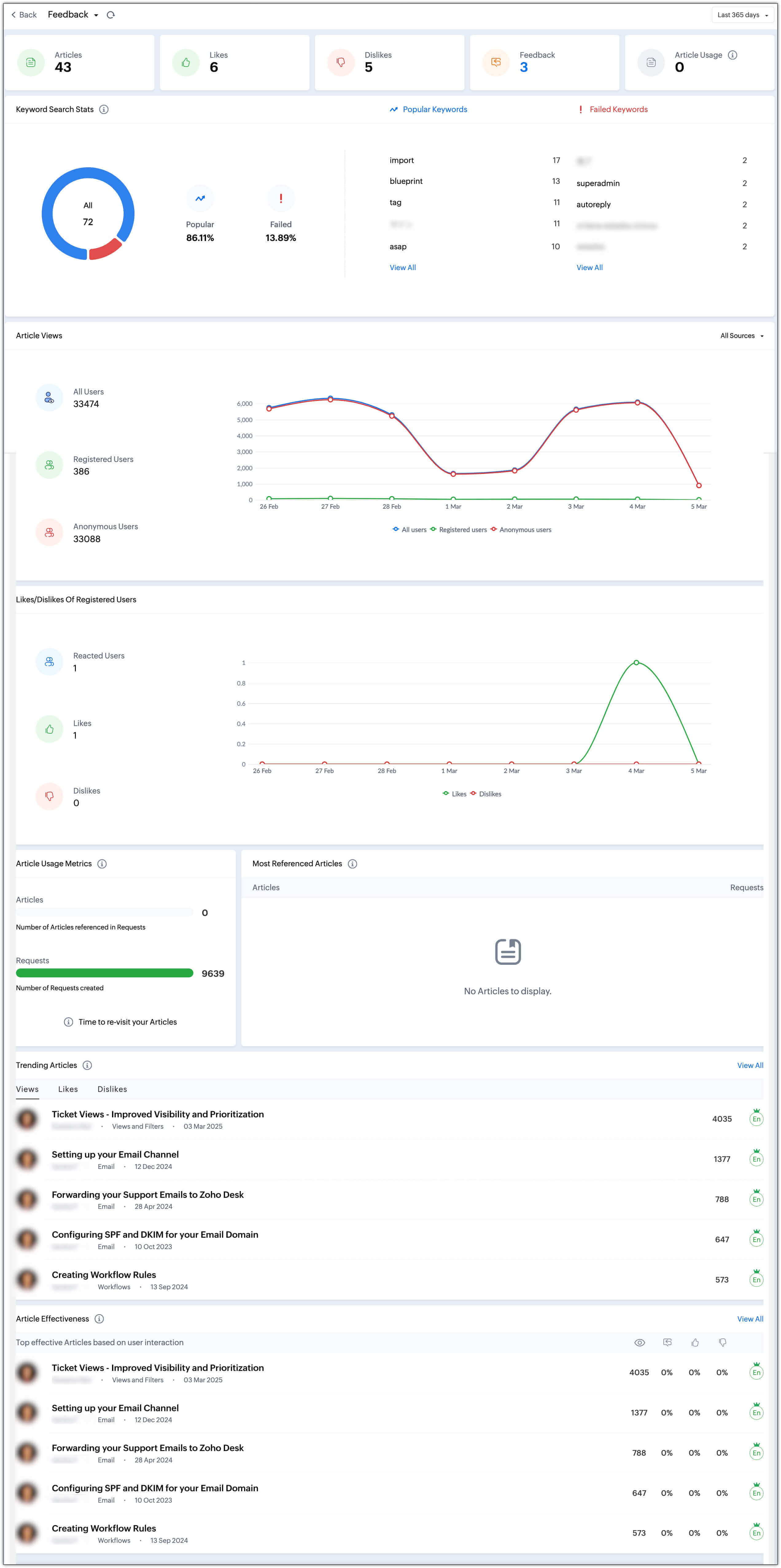View all Trending Articles
This screenshot has height=1568, width=781.
750,1065
